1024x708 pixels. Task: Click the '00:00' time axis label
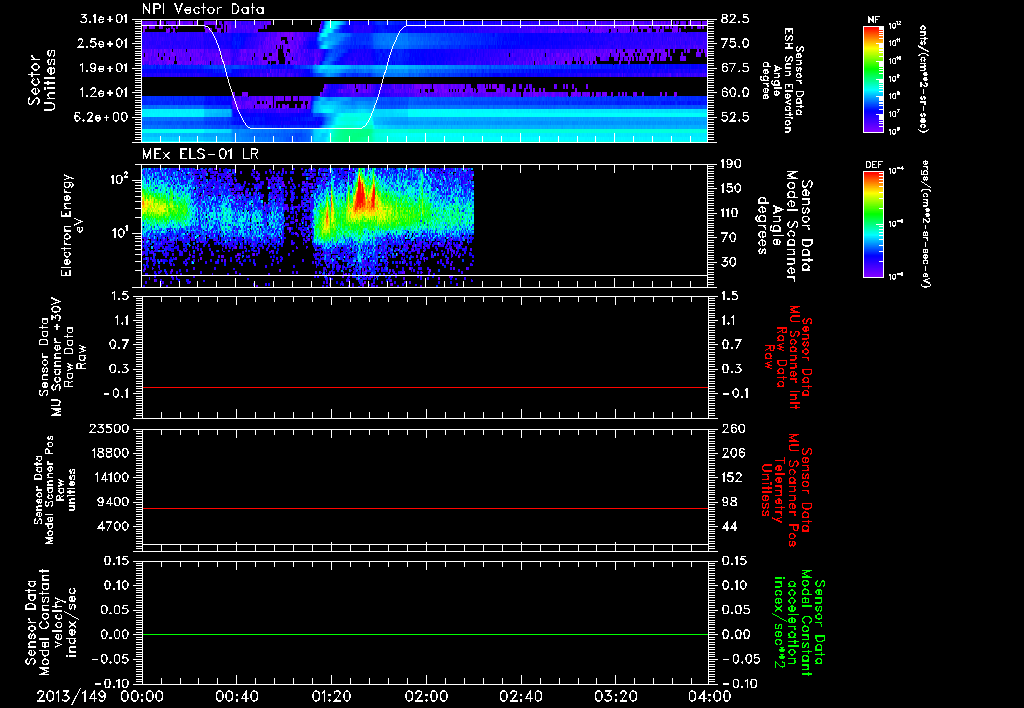point(142,696)
